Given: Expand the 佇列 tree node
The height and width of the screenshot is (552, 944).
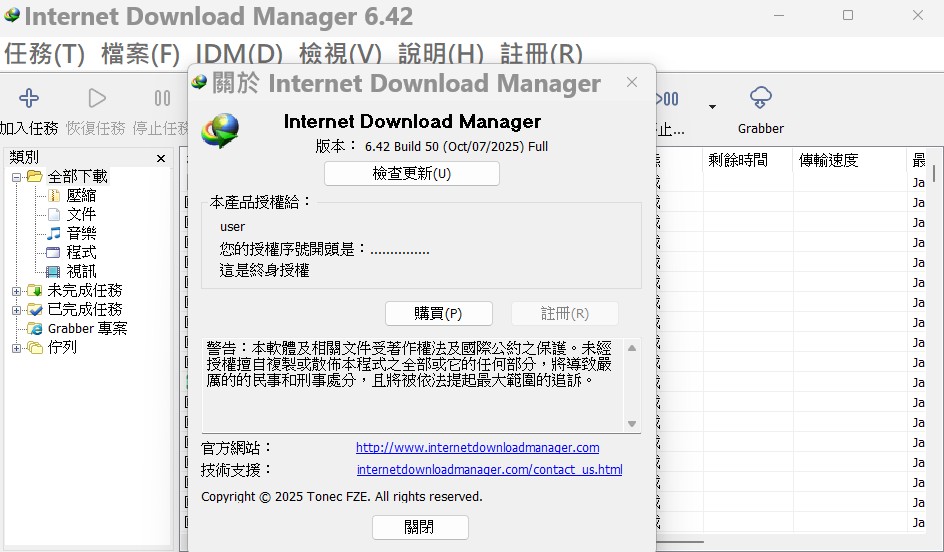Looking at the screenshot, I should click(x=17, y=348).
